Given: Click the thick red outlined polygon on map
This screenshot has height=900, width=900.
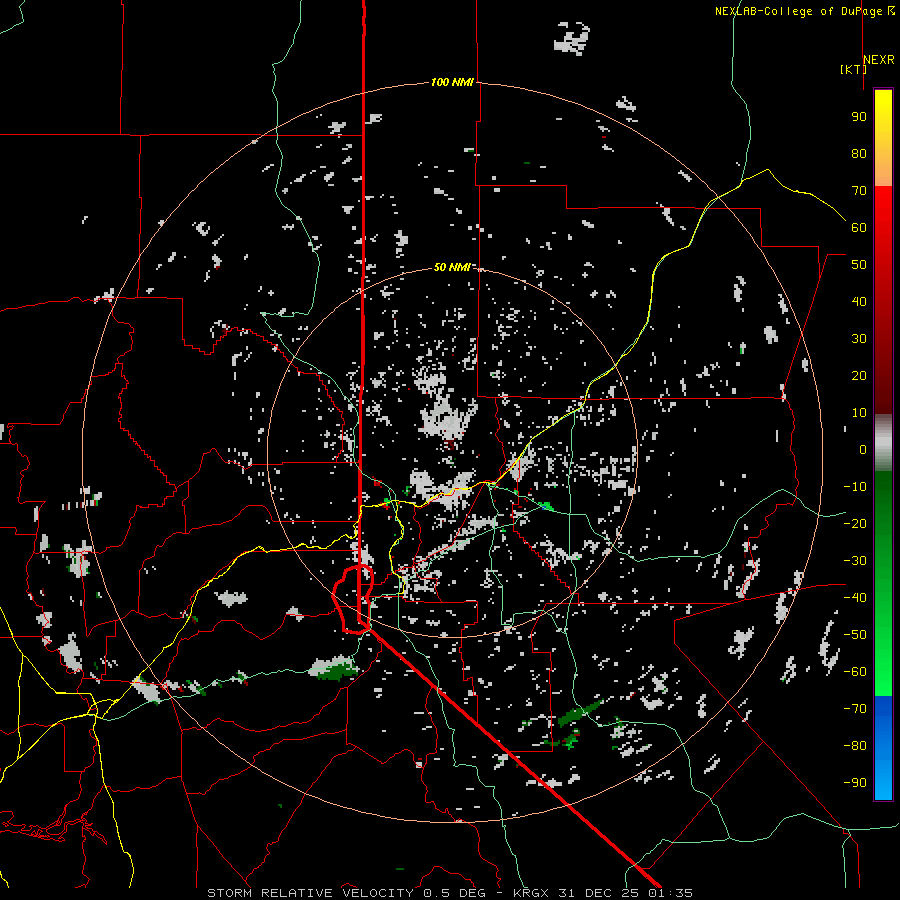Looking at the screenshot, I should pos(353,599).
